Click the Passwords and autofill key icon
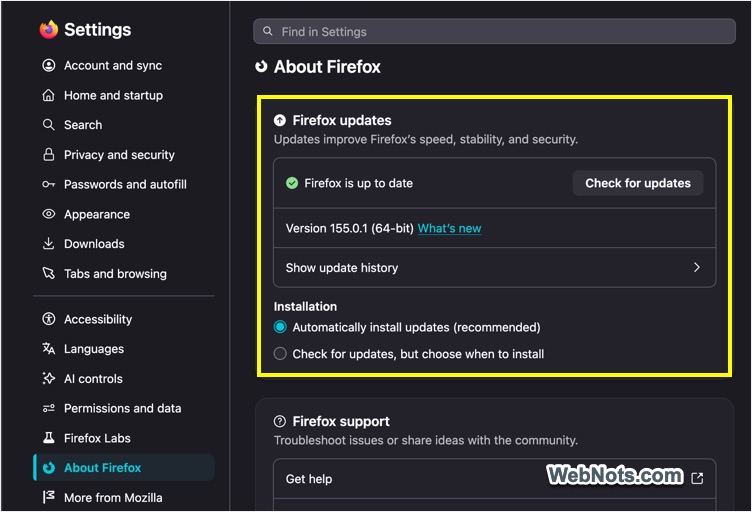752x512 pixels. 48,184
